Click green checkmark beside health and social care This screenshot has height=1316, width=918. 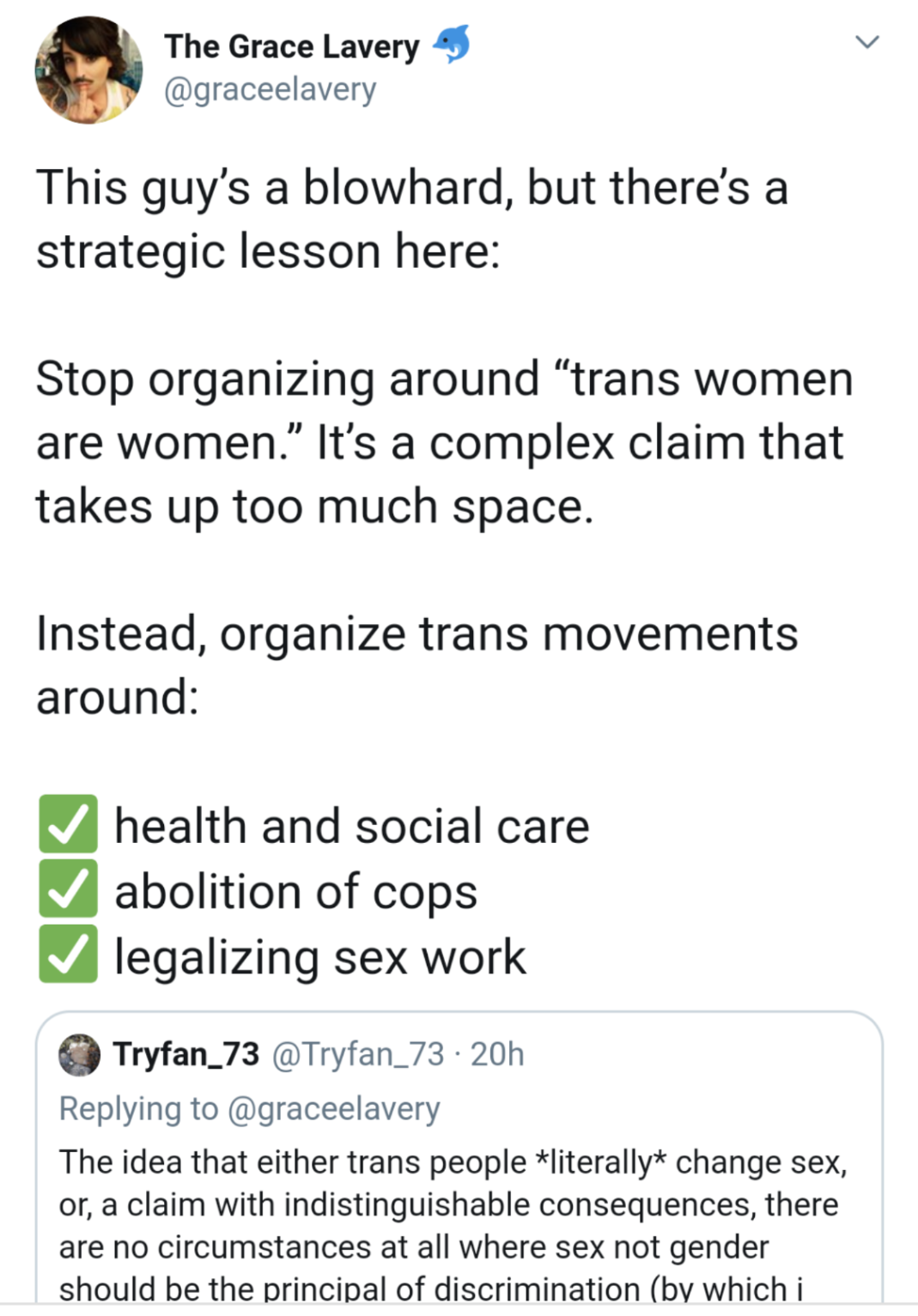click(68, 824)
